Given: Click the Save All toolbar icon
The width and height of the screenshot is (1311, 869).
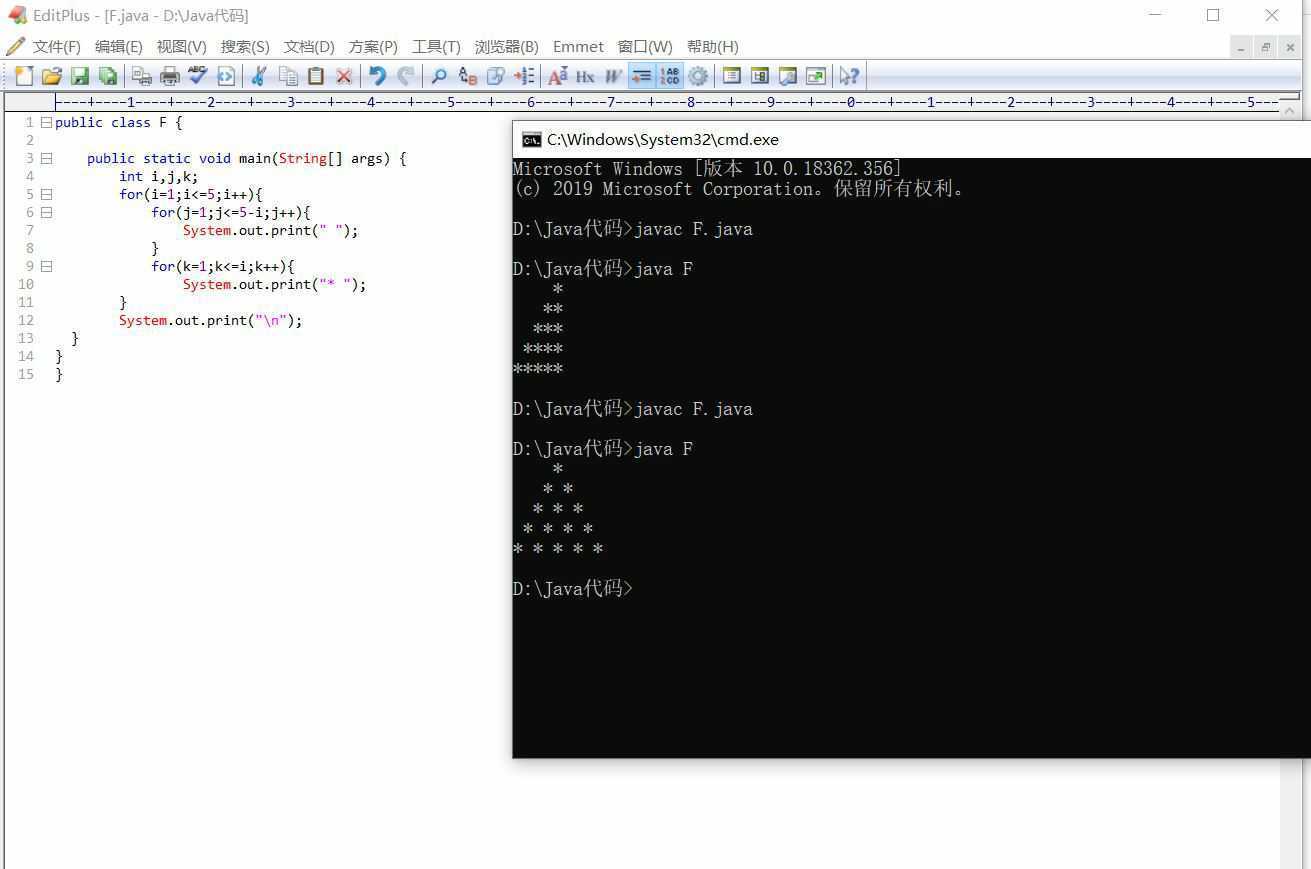Looking at the screenshot, I should [108, 76].
